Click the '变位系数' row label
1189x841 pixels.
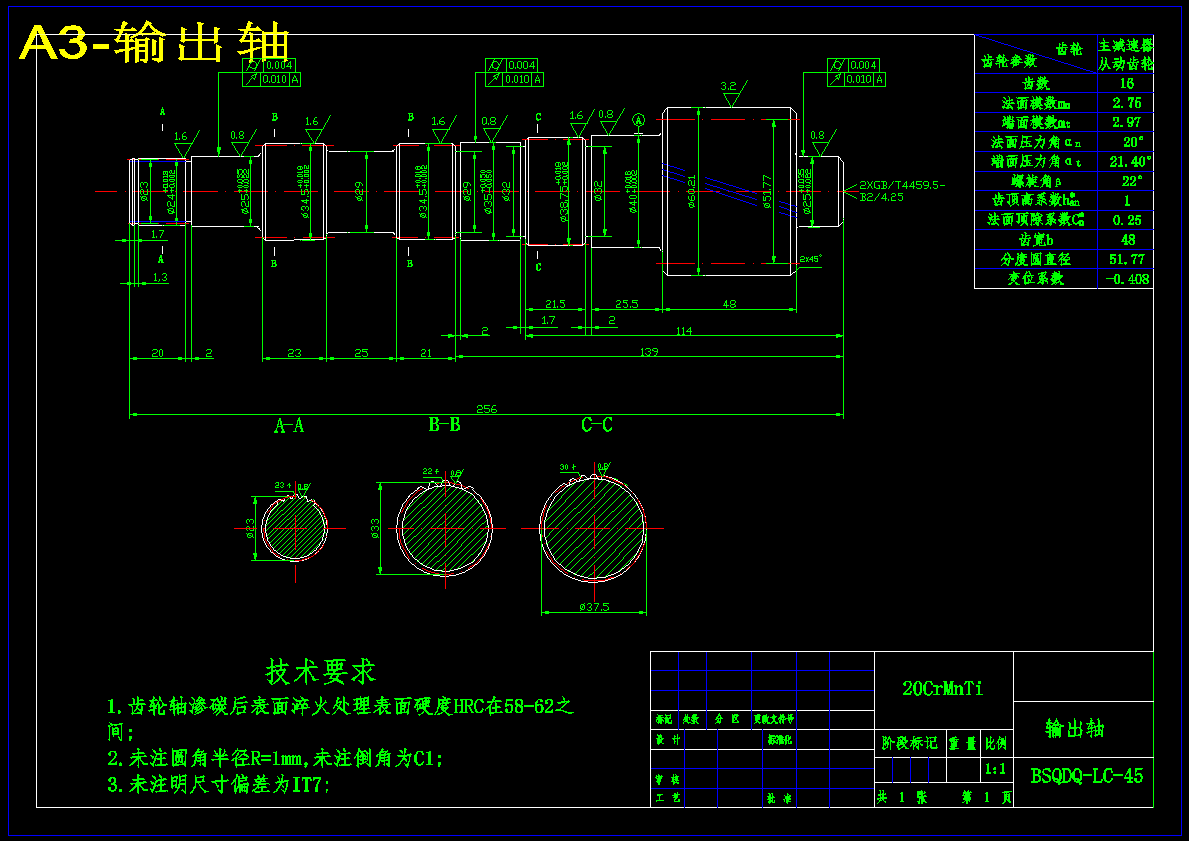1036,278
